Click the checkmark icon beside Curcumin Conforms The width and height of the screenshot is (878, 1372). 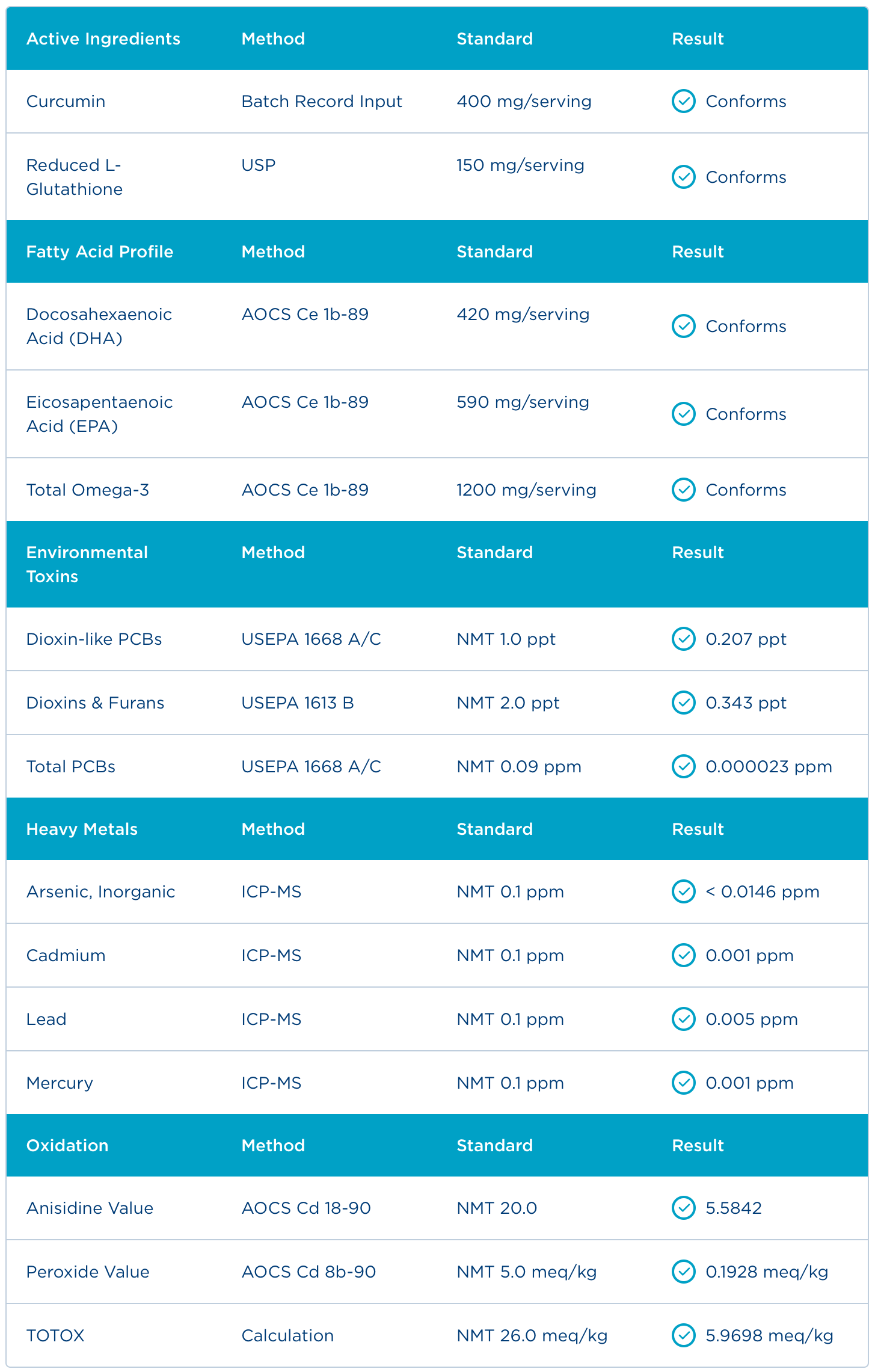pos(683,101)
